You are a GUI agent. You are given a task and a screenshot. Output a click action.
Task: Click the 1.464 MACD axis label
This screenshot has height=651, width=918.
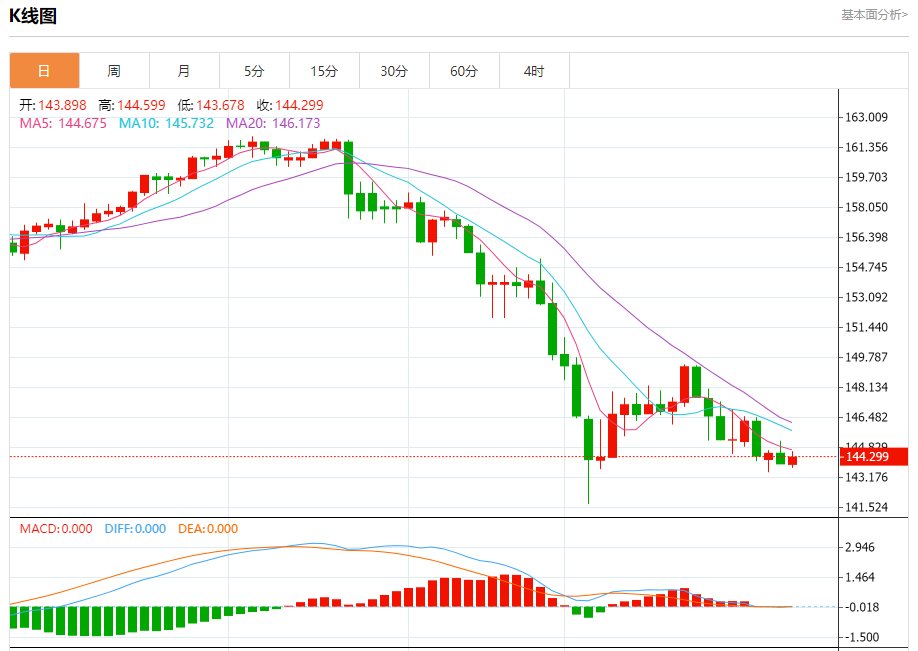[859, 577]
